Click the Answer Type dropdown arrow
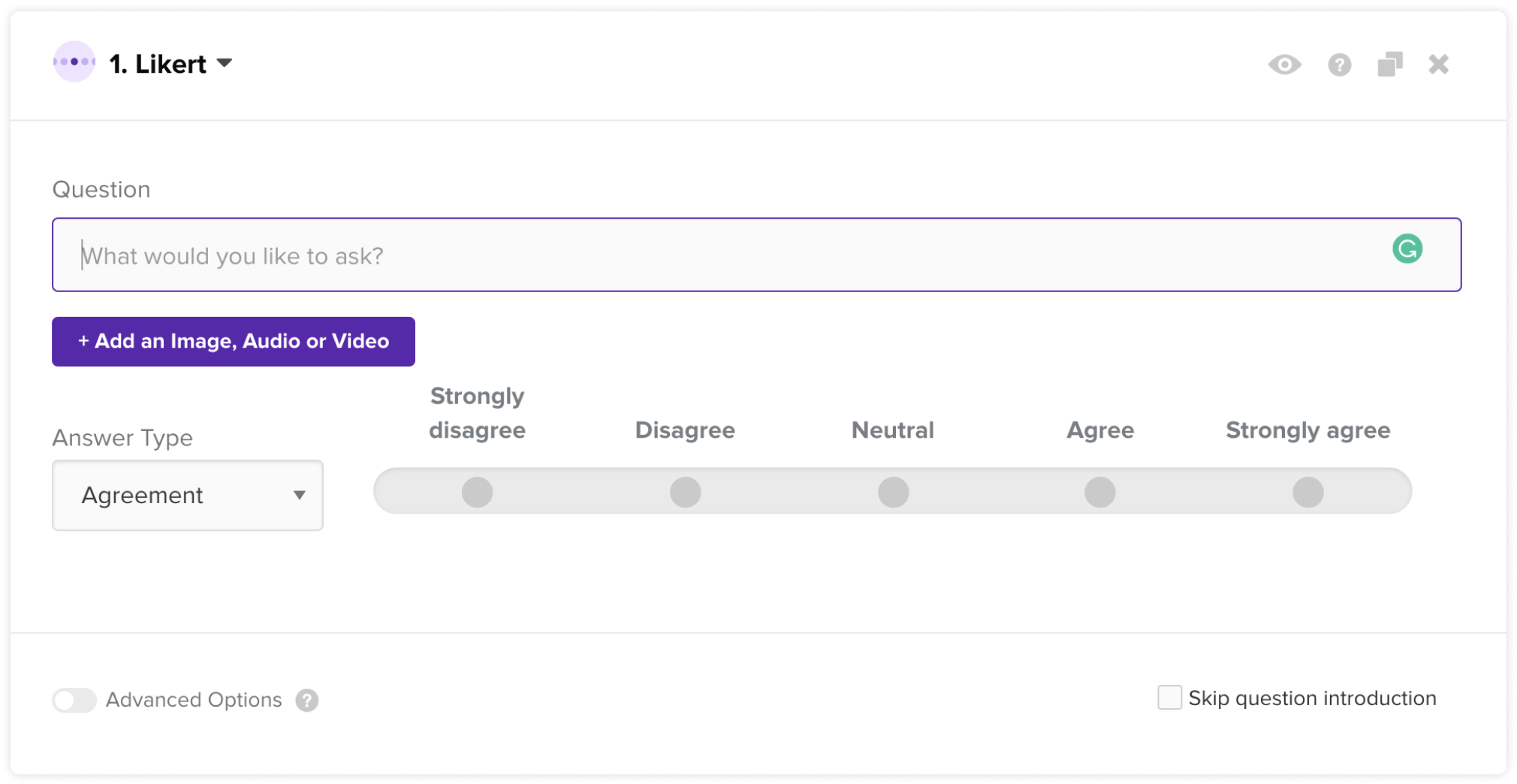Viewport: 1517px width, 784px height. tap(299, 495)
